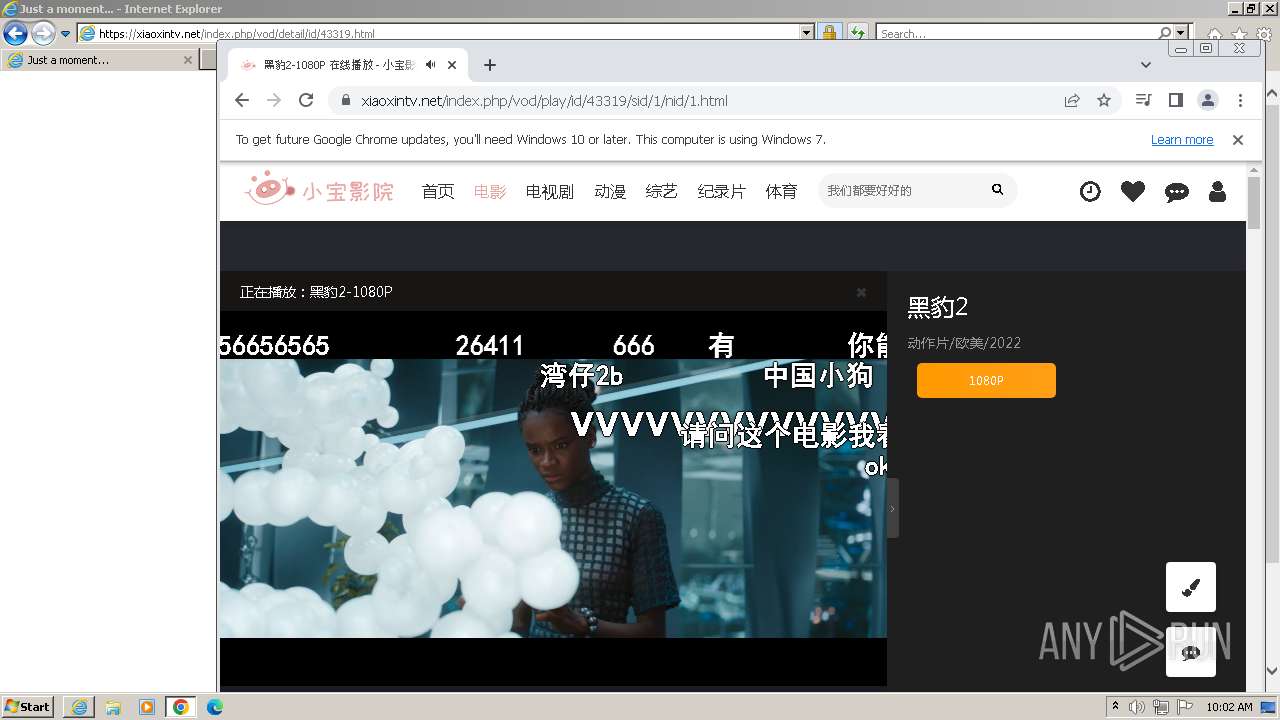Open a new Chrome tab
Screen dimensions: 1280x720
click(489, 65)
